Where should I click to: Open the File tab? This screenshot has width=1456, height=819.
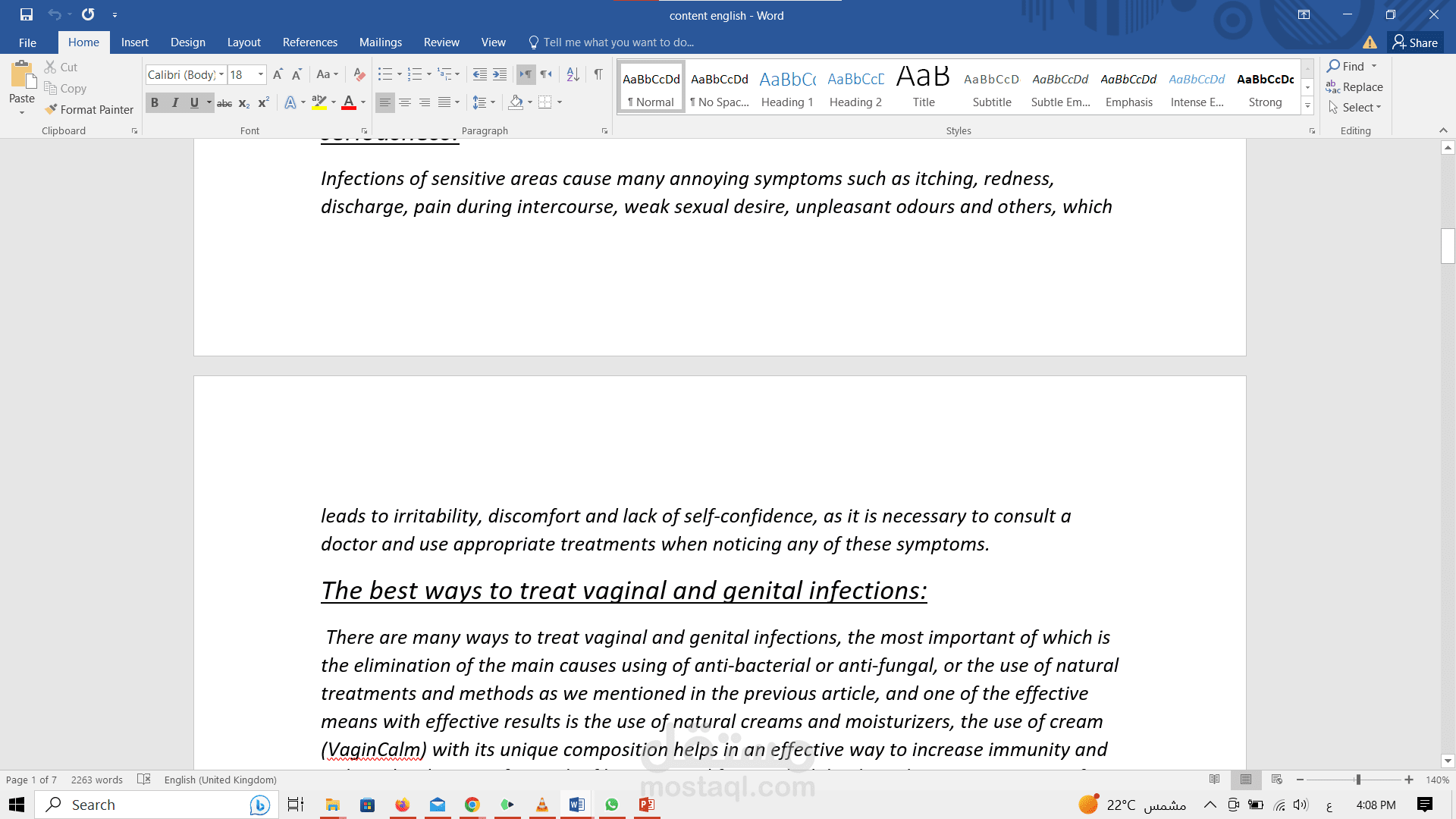pos(27,42)
